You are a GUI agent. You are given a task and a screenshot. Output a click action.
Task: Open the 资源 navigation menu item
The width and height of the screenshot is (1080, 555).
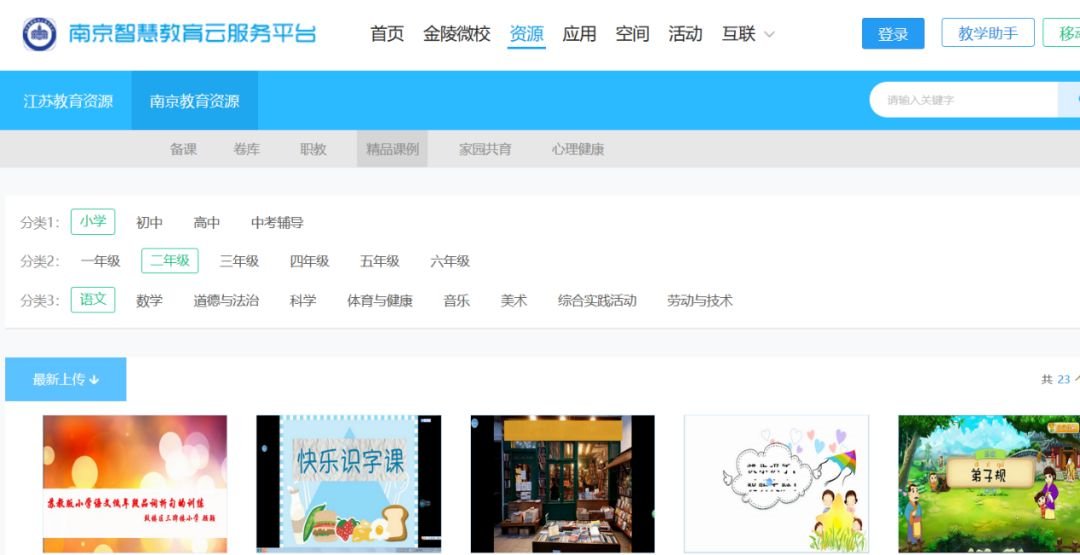tap(526, 34)
